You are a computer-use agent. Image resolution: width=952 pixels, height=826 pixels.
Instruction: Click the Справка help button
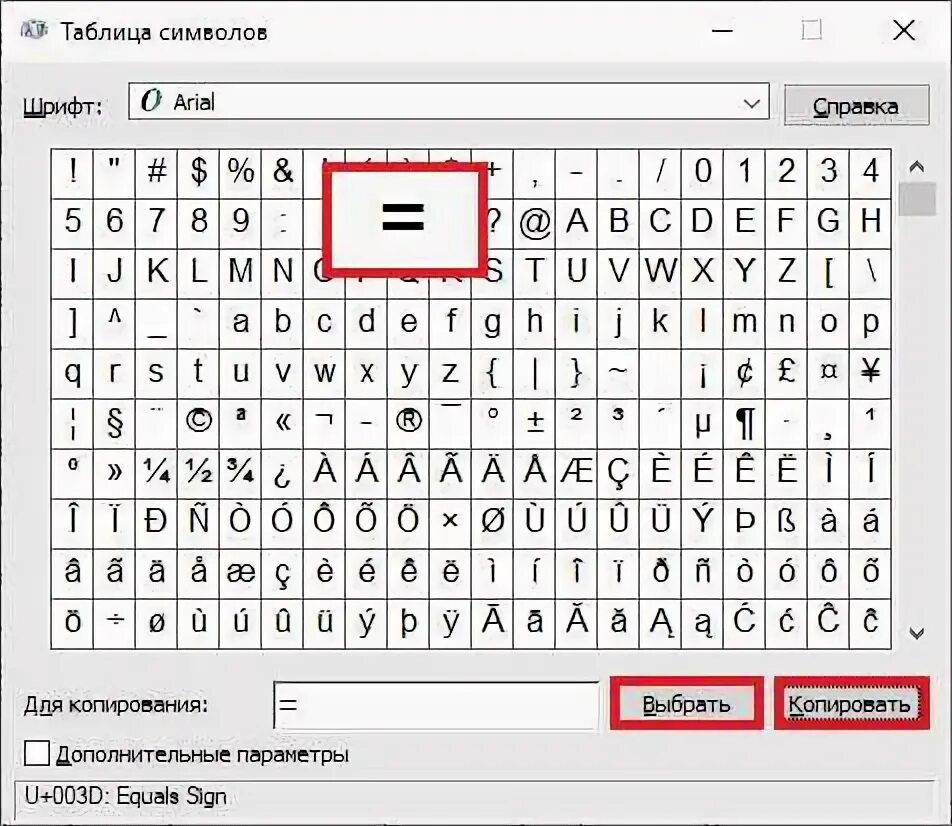856,106
